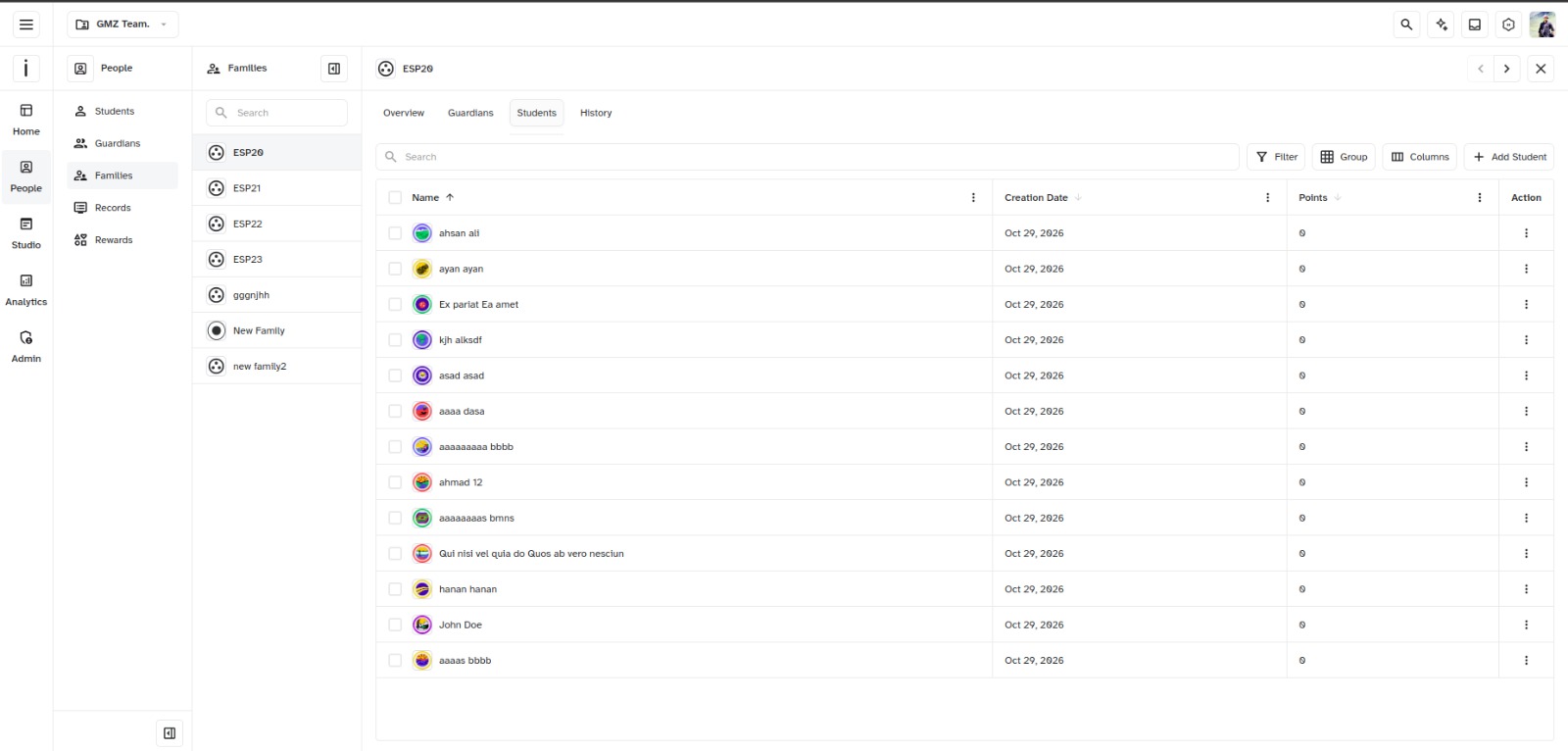Open the Group options
Image resolution: width=1568 pixels, height=751 pixels.
[1344, 157]
